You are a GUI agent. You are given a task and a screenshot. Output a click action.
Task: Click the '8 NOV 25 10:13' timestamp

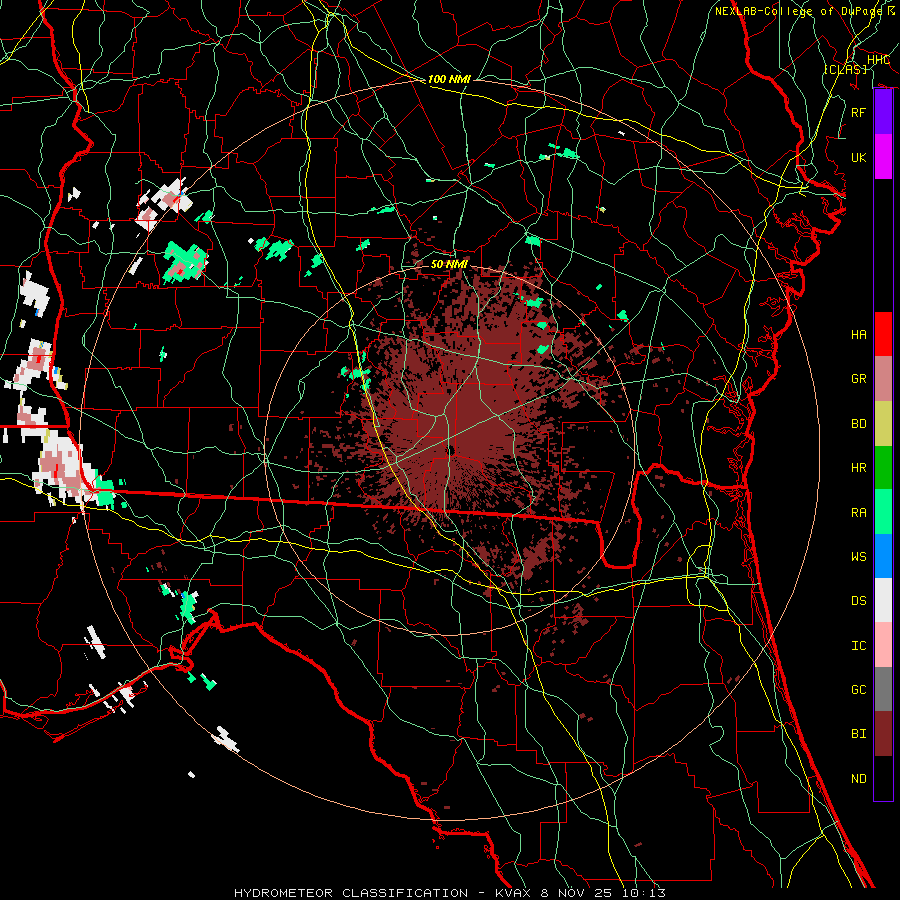pyautogui.click(x=603, y=893)
